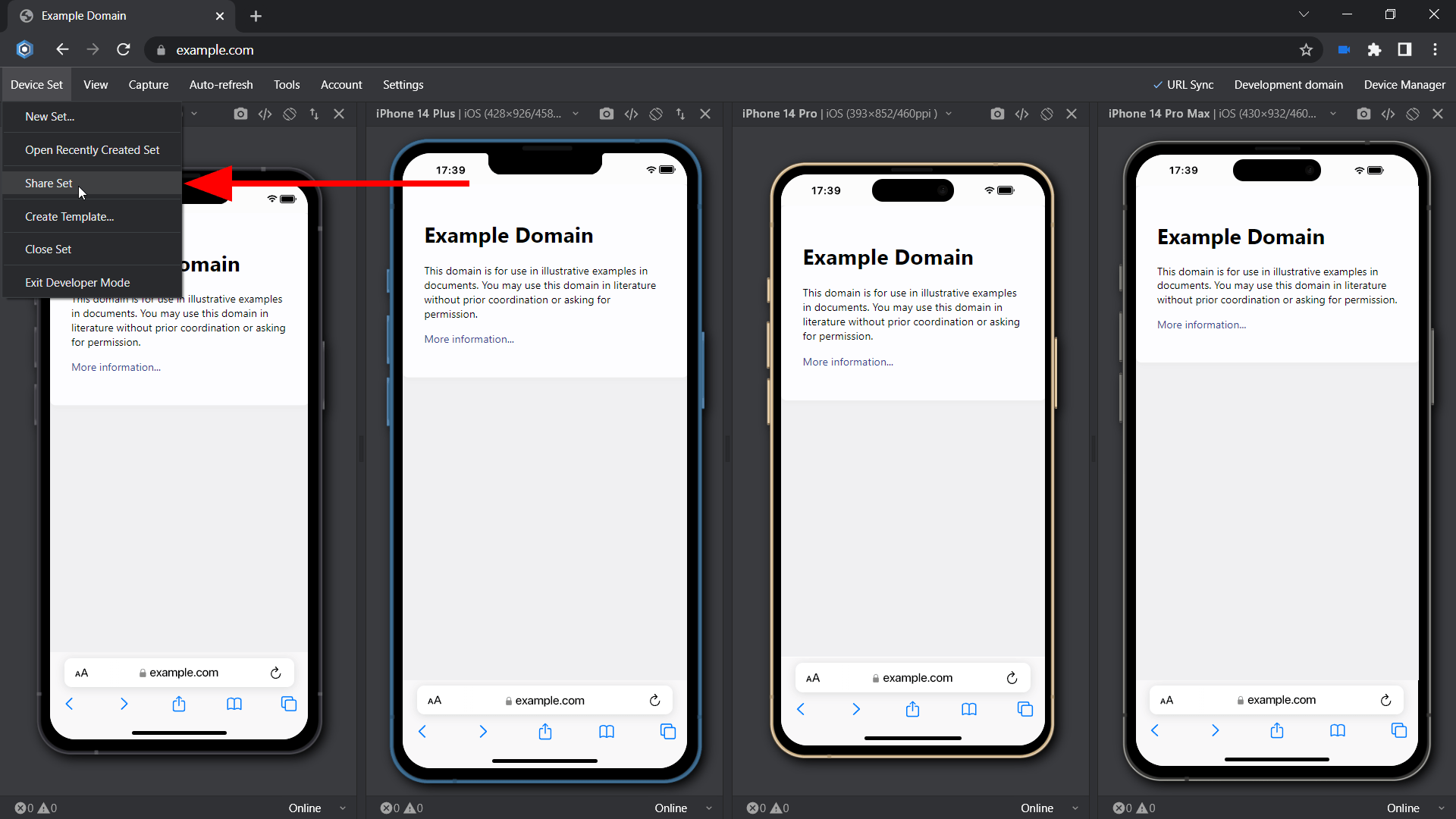Viewport: 1456px width, 819px height.
Task: Rotate the iPhone 14 Plus device
Action: click(656, 114)
